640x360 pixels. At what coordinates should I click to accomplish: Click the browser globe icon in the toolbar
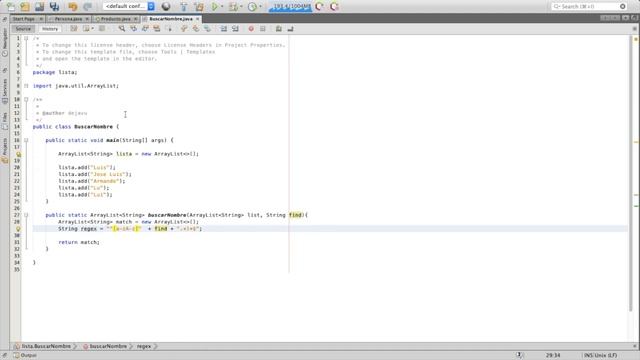(166, 7)
